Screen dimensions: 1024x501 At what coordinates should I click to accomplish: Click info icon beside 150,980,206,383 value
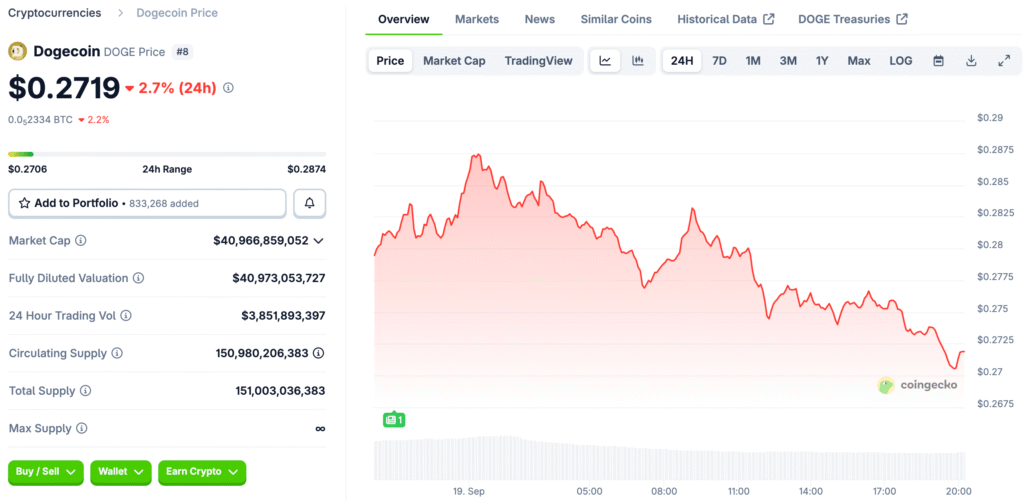(318, 353)
